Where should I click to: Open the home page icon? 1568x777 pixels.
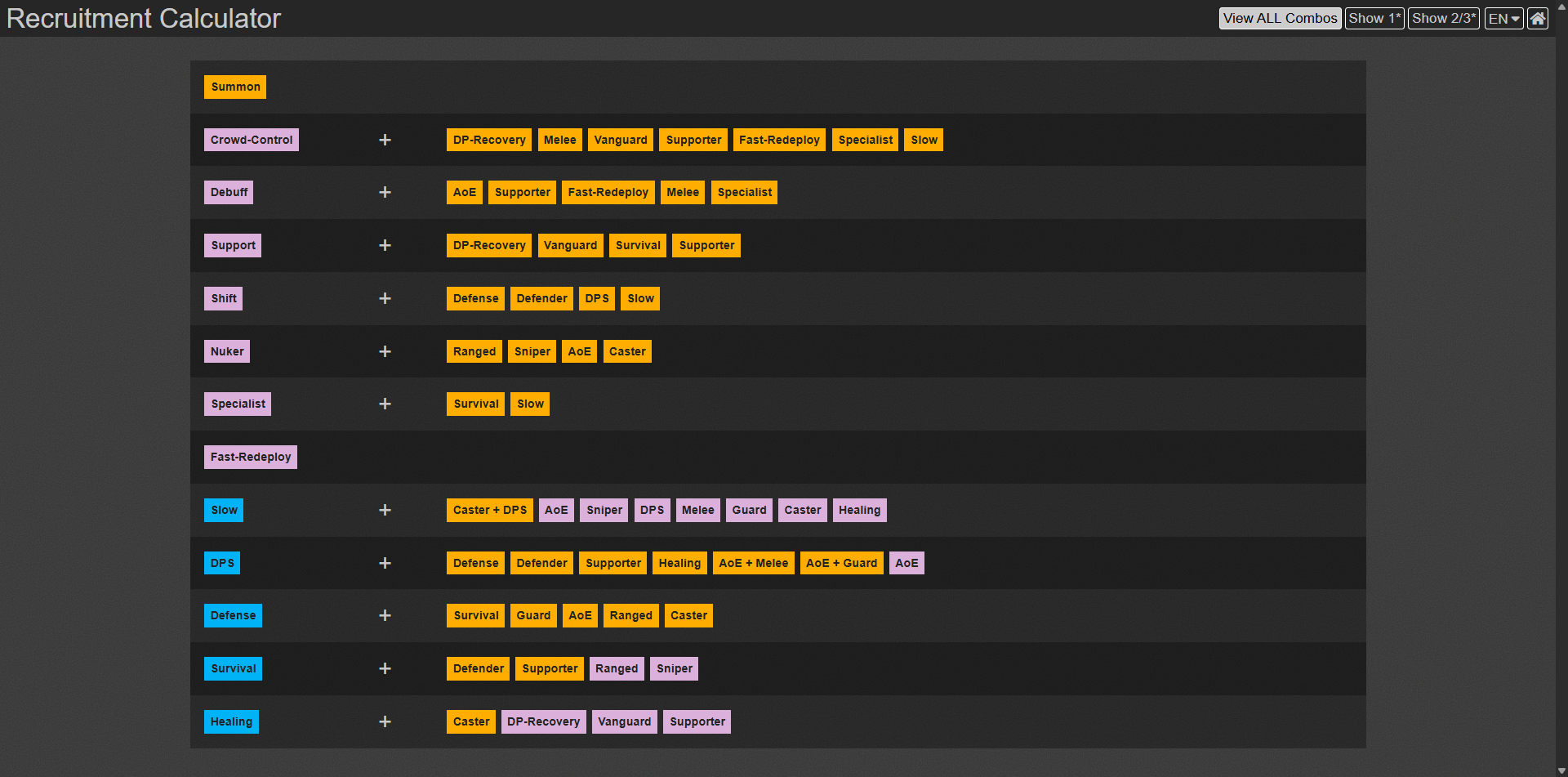pyautogui.click(x=1537, y=18)
